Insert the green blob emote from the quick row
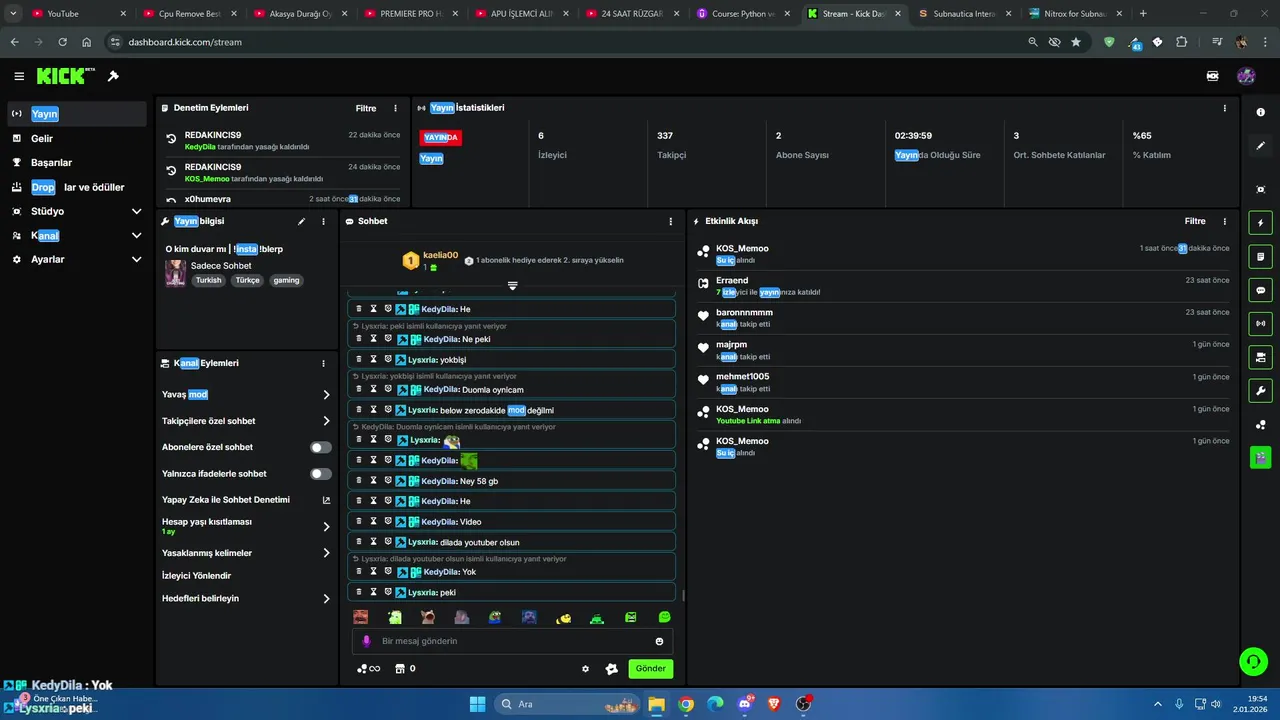 664,618
